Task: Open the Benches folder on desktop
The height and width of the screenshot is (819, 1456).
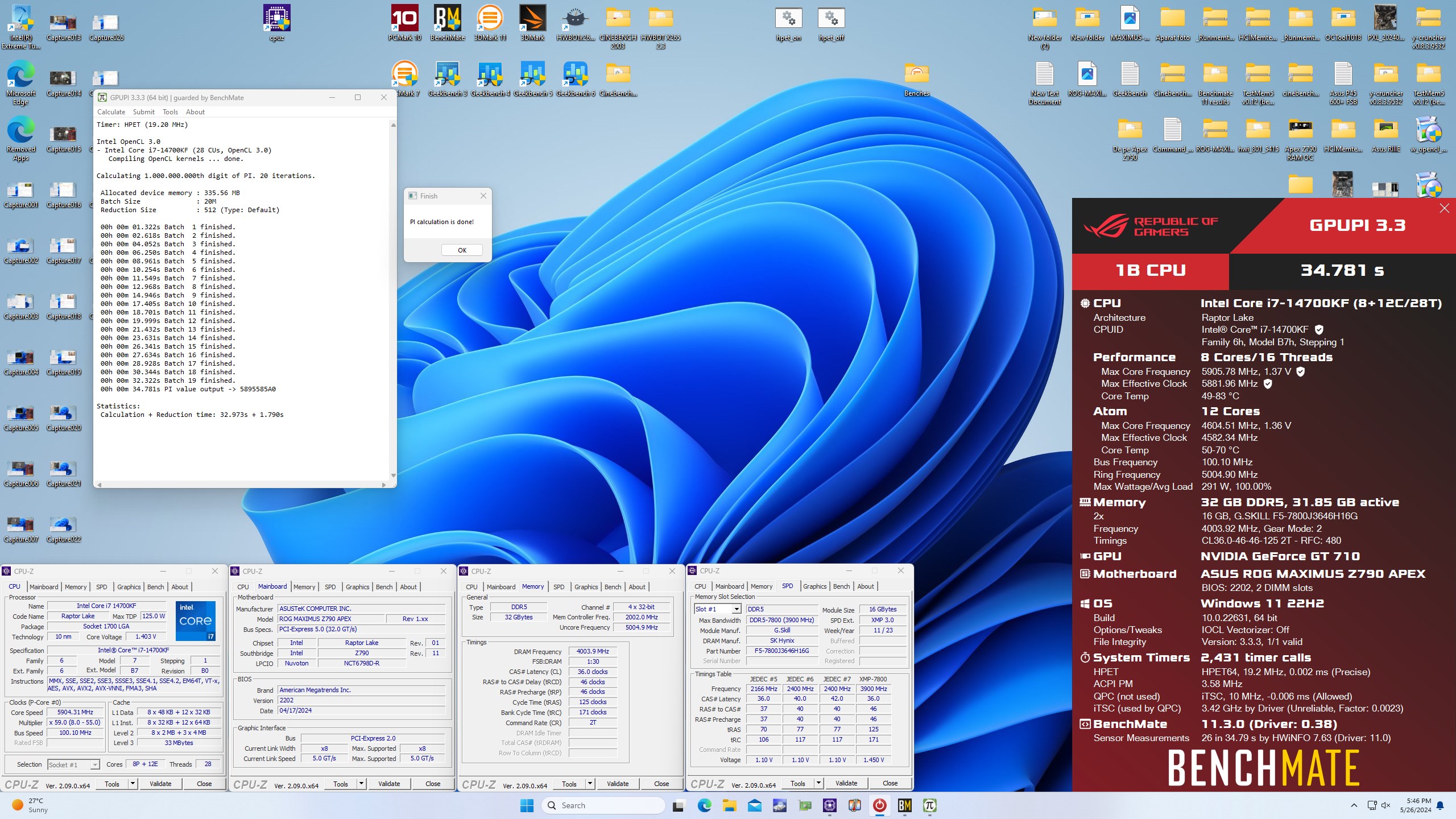Action: (916, 78)
